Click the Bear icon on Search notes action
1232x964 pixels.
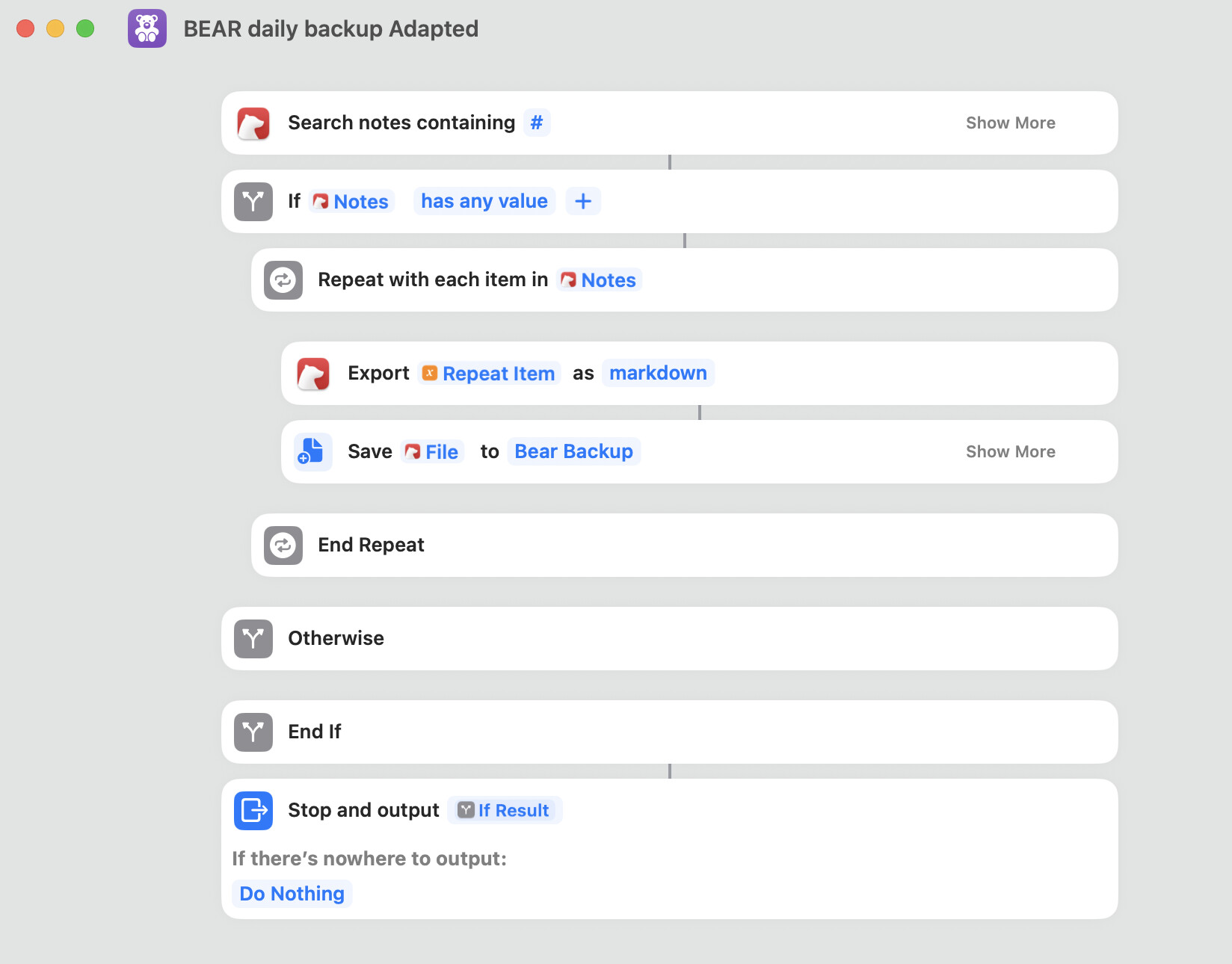pyautogui.click(x=253, y=123)
